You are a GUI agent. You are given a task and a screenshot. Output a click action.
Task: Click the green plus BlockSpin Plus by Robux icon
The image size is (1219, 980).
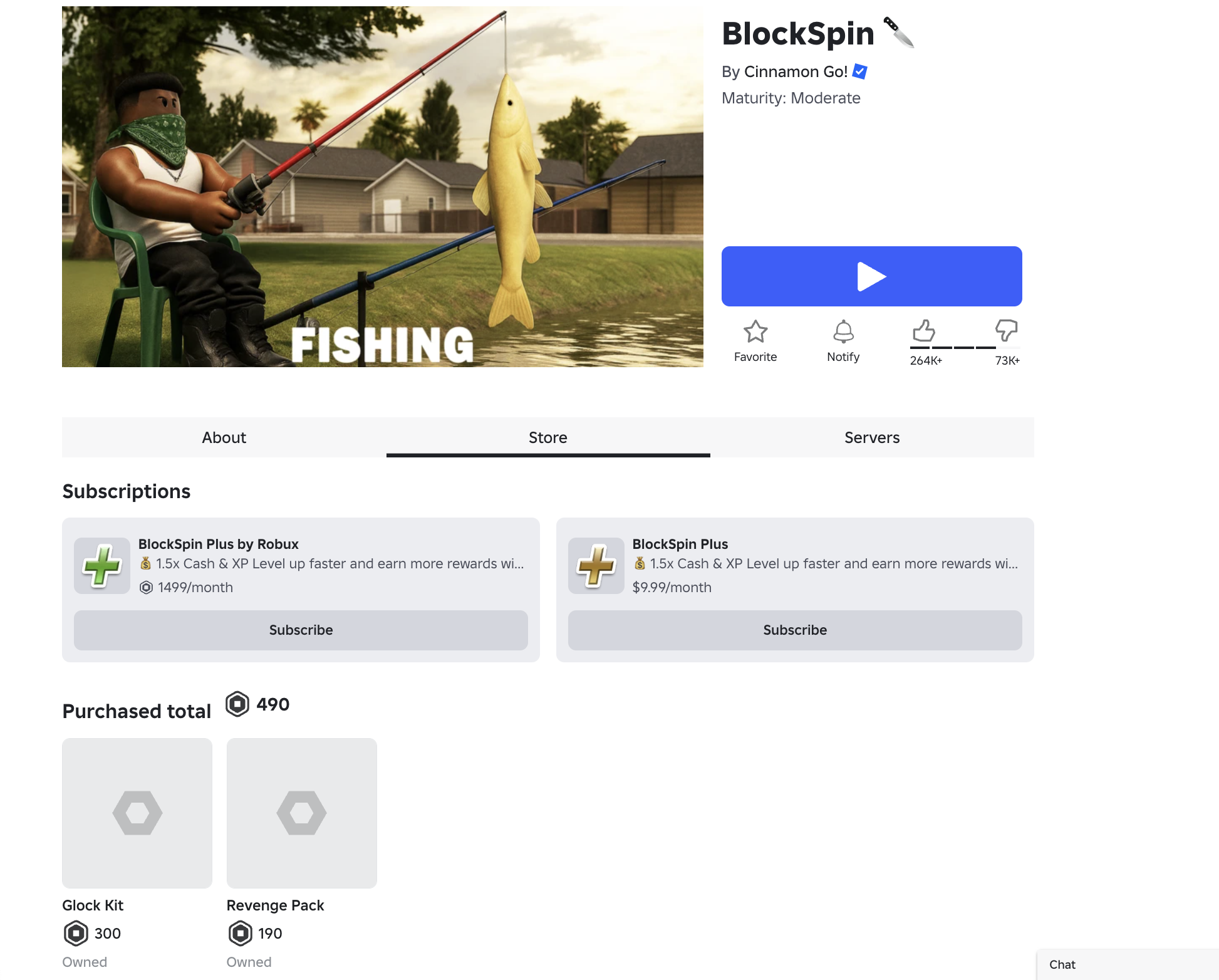tap(102, 566)
